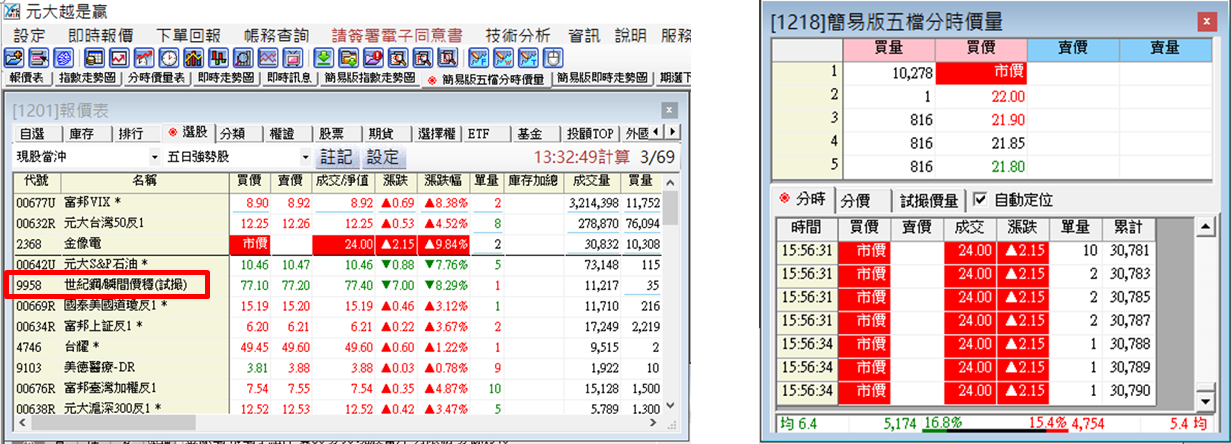1231x444 pixels.
Task: Switch to the 指數走勢圖 tab
Action: point(87,78)
